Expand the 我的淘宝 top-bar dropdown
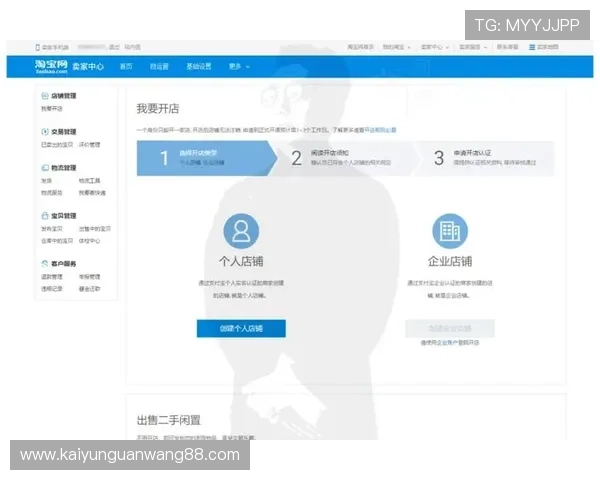The height and width of the screenshot is (480, 600). [396, 47]
